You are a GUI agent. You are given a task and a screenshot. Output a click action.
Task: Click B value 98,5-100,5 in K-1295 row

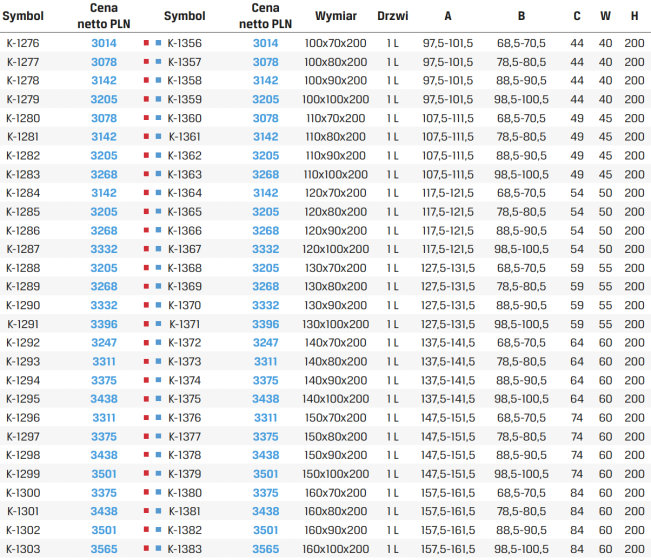[x=521, y=399]
